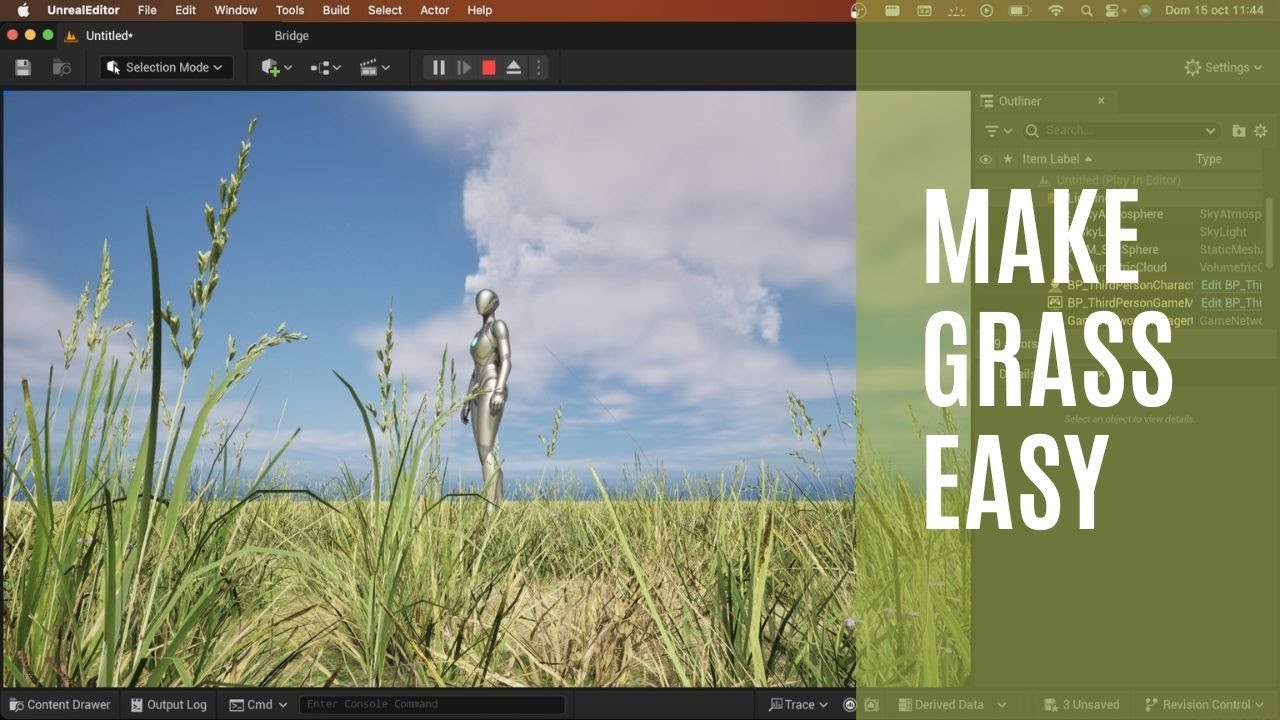
Task: Click the Outliner new folder icon
Action: pos(1239,131)
